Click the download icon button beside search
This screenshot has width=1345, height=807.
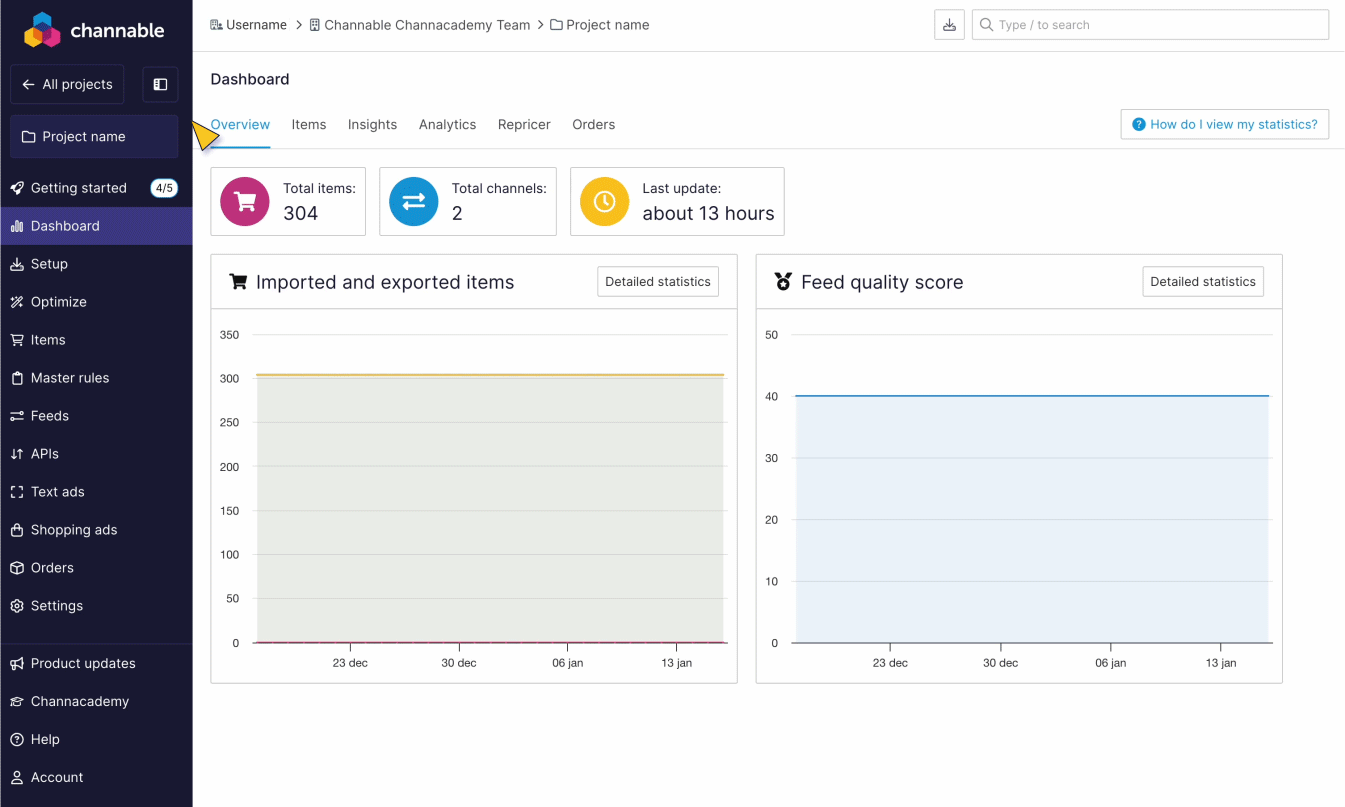pyautogui.click(x=949, y=25)
